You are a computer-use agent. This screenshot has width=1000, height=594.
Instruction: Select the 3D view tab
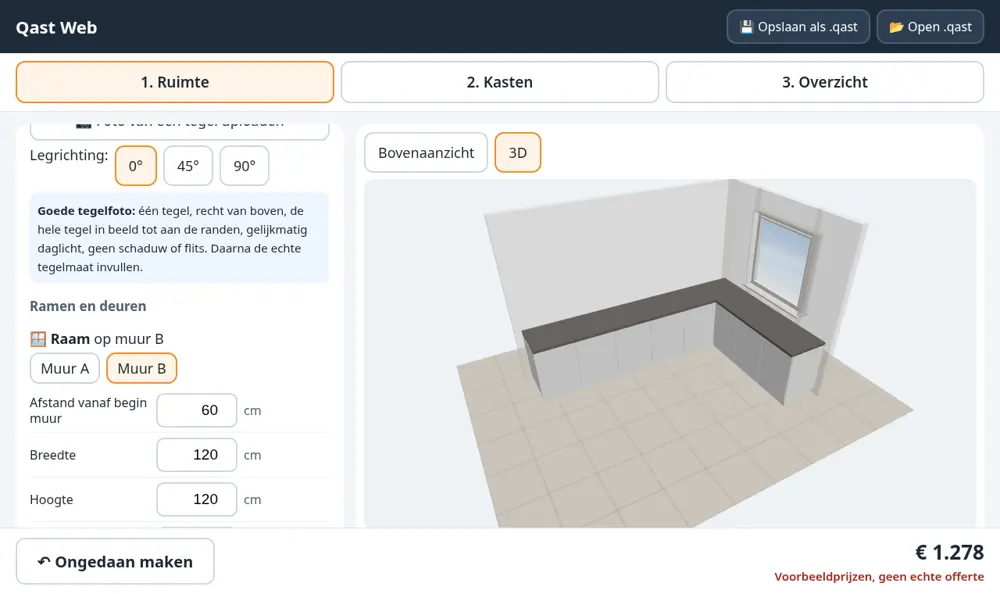tap(518, 152)
